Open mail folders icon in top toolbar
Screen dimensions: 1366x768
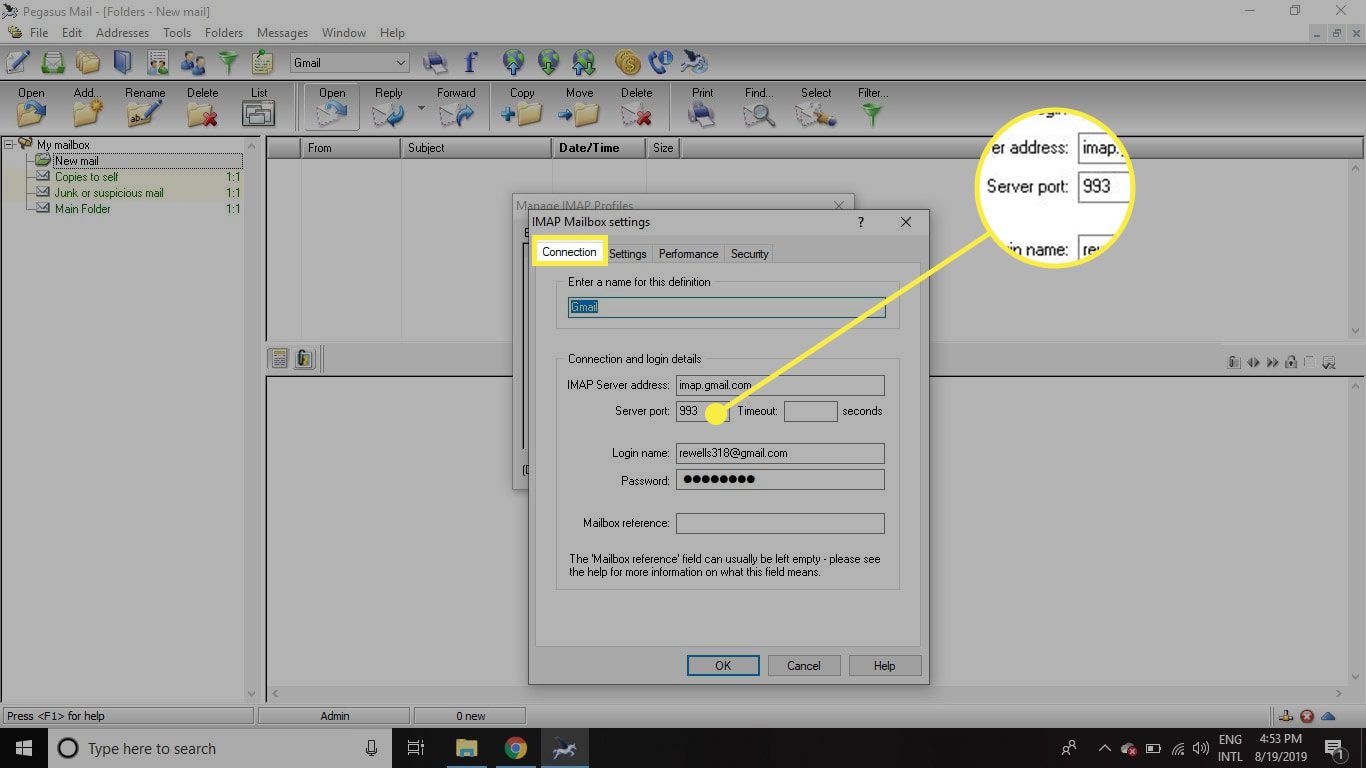click(88, 63)
